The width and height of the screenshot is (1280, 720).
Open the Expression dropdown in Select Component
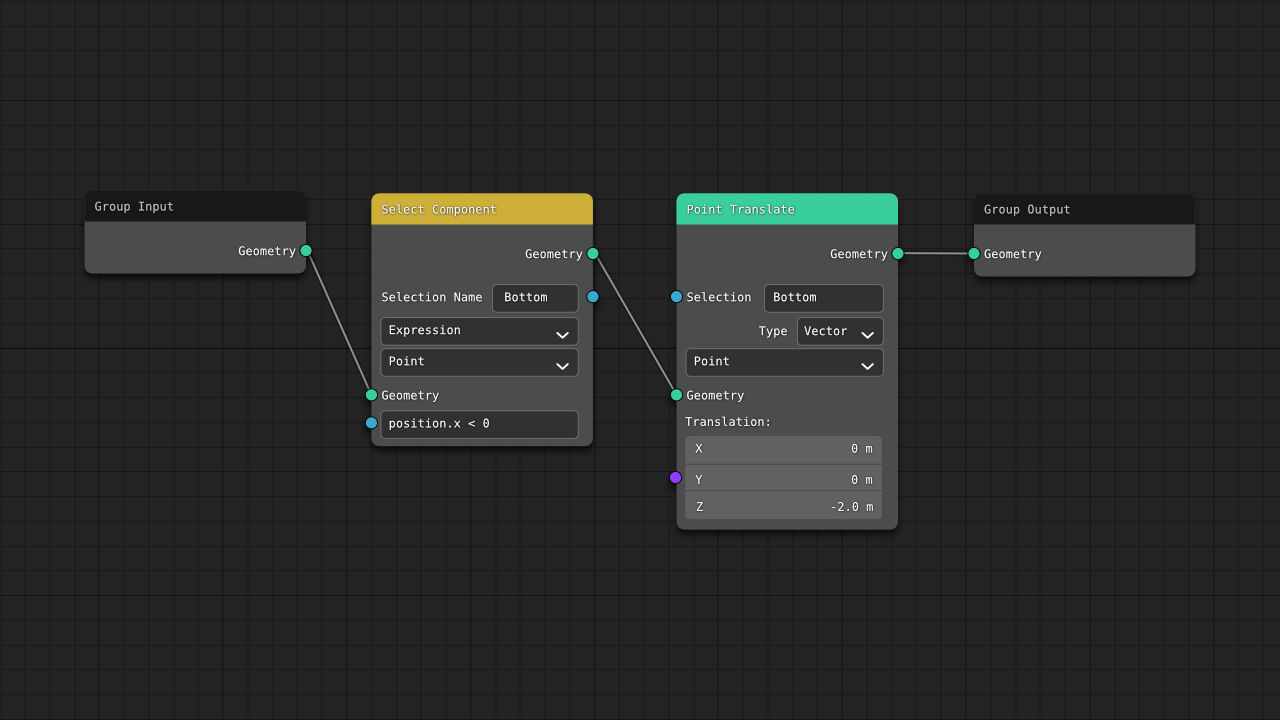pyautogui.click(x=479, y=331)
